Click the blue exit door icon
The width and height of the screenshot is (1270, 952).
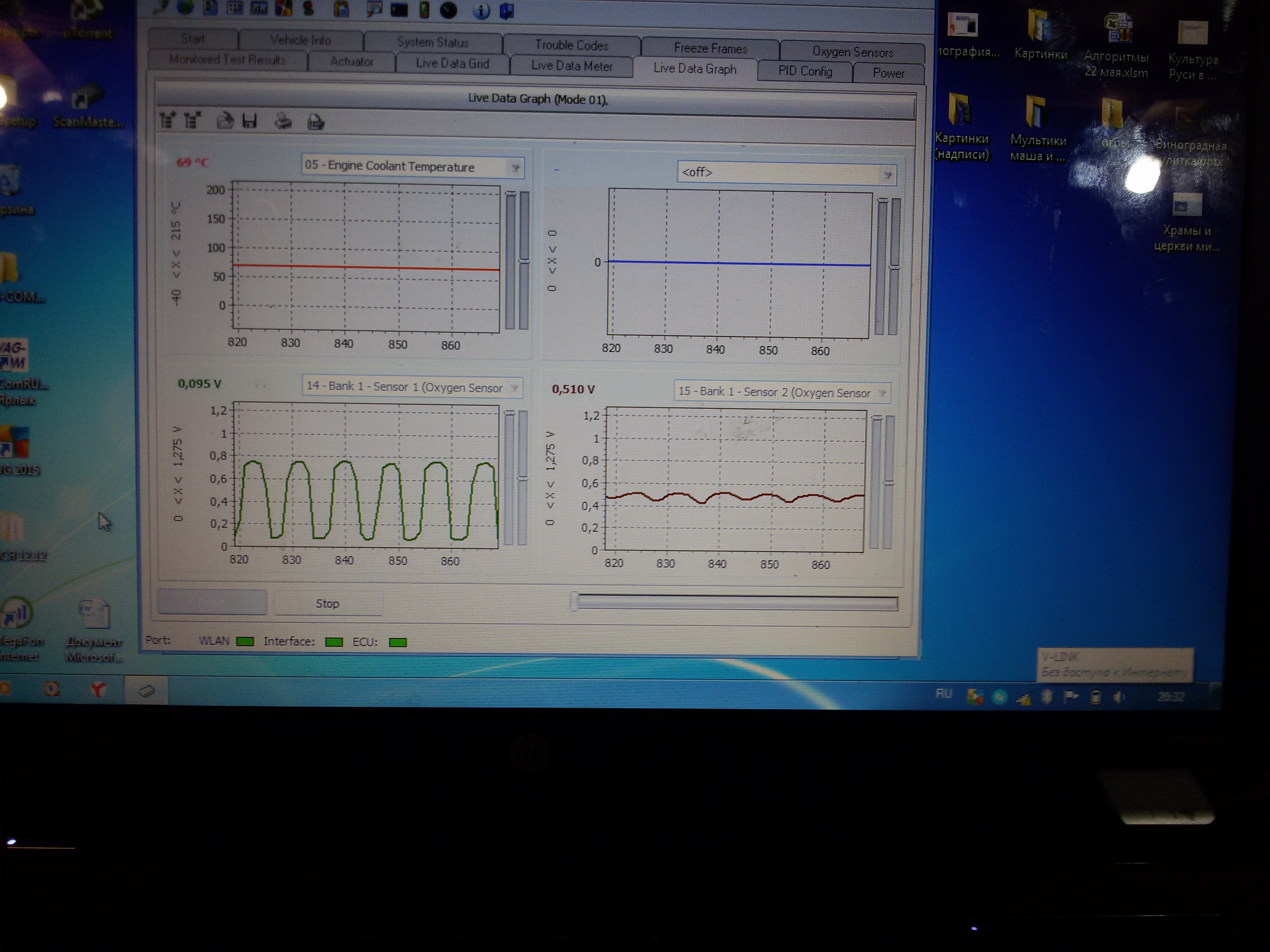coord(506,11)
